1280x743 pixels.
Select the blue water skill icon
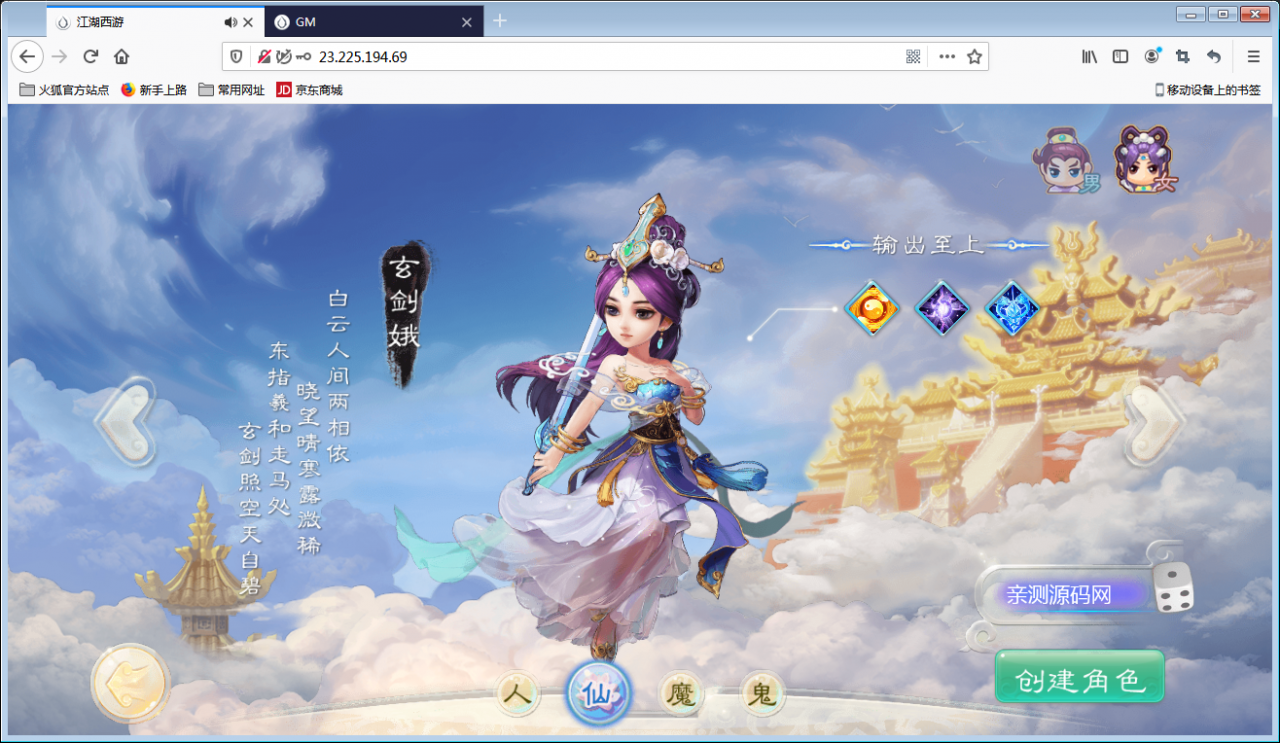(x=1012, y=309)
